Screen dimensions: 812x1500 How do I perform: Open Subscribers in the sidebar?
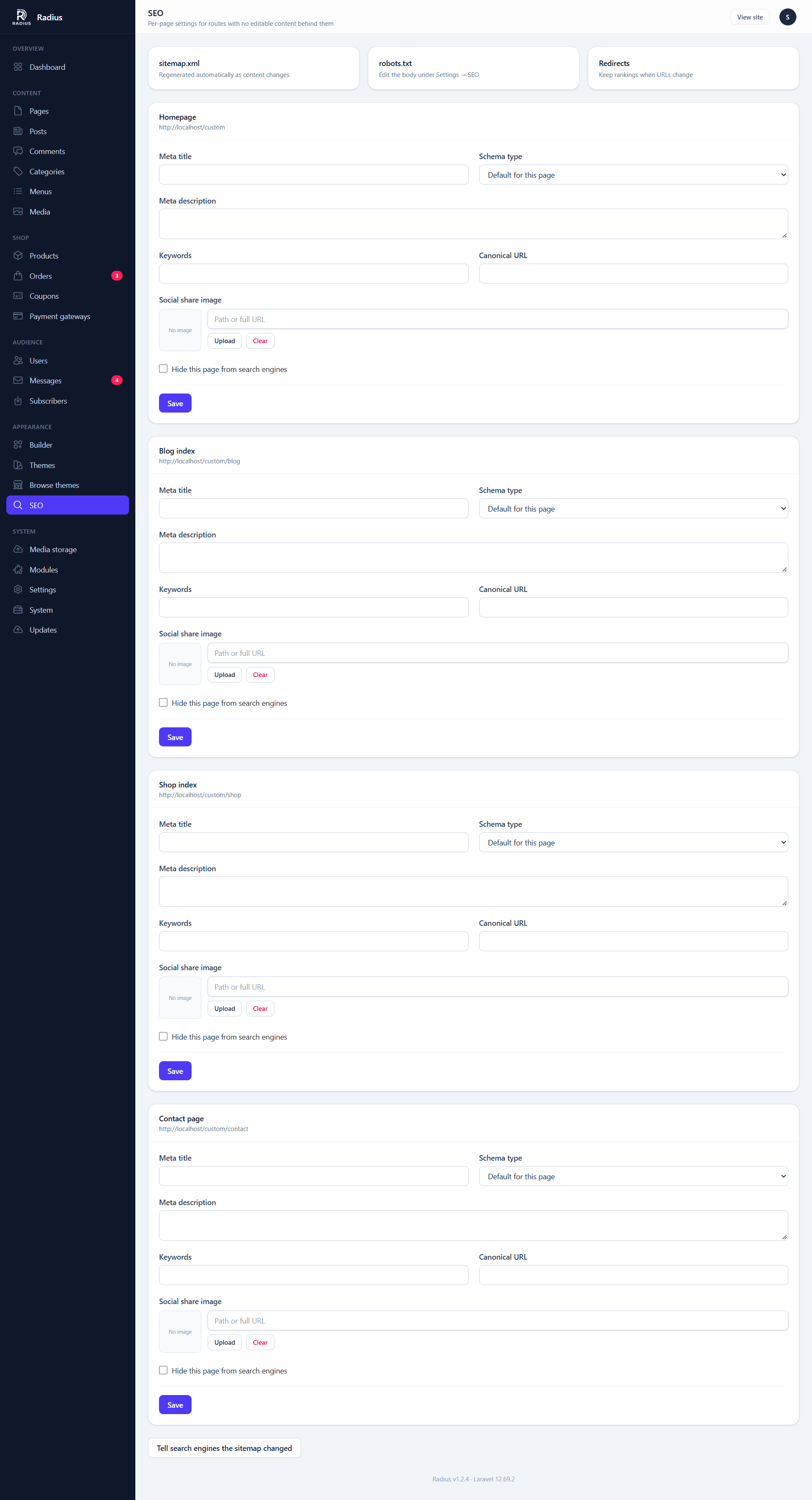click(68, 401)
